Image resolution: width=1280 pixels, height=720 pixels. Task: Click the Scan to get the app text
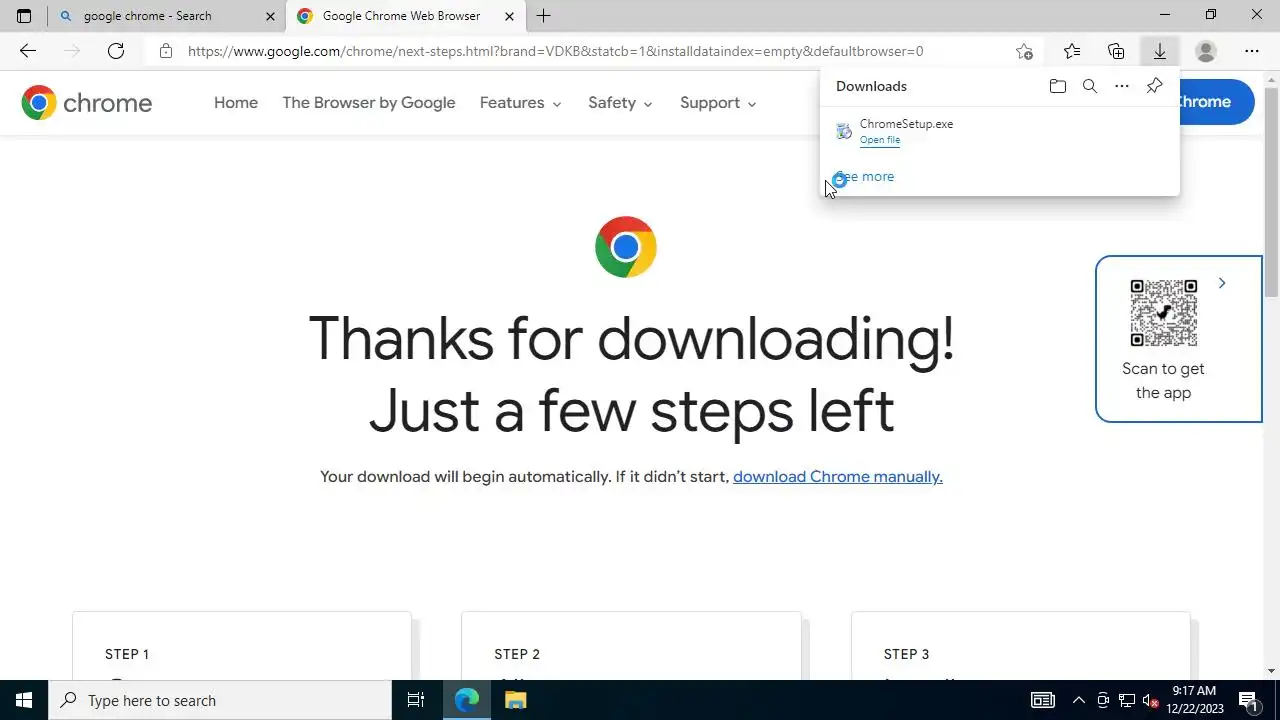tap(1163, 381)
